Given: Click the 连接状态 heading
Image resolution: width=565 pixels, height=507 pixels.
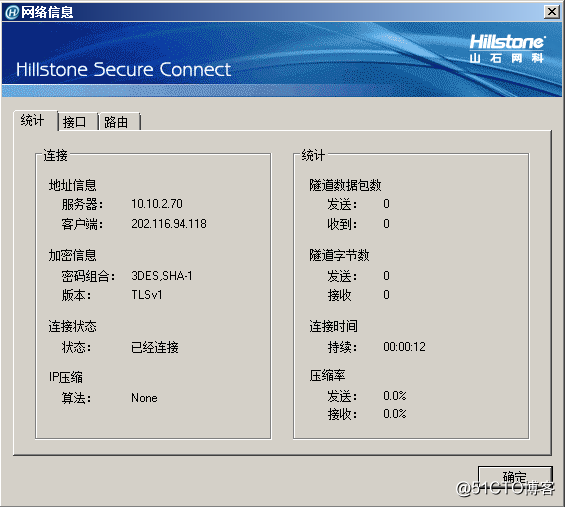Looking at the screenshot, I should pos(72,326).
